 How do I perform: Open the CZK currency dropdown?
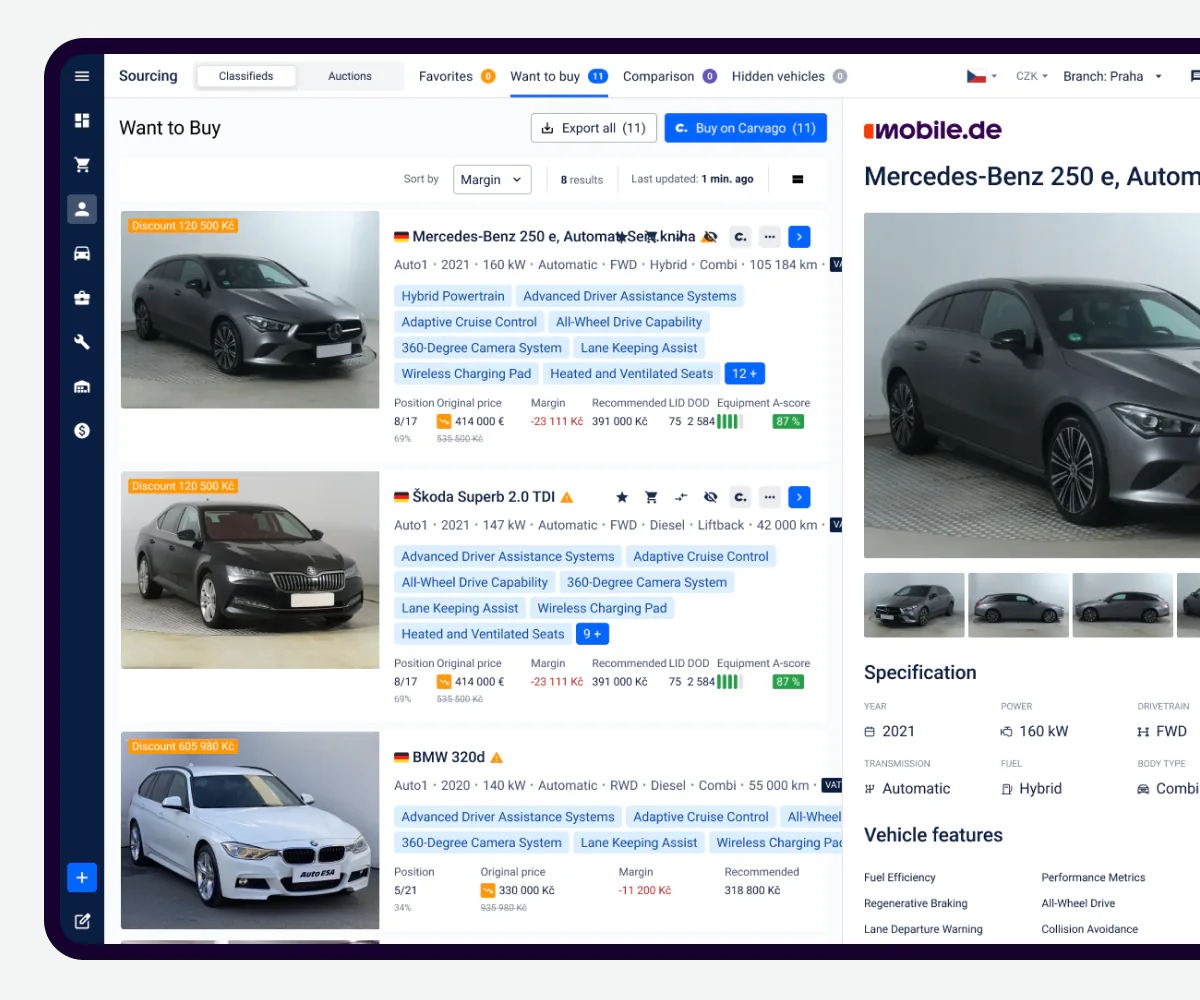1031,76
